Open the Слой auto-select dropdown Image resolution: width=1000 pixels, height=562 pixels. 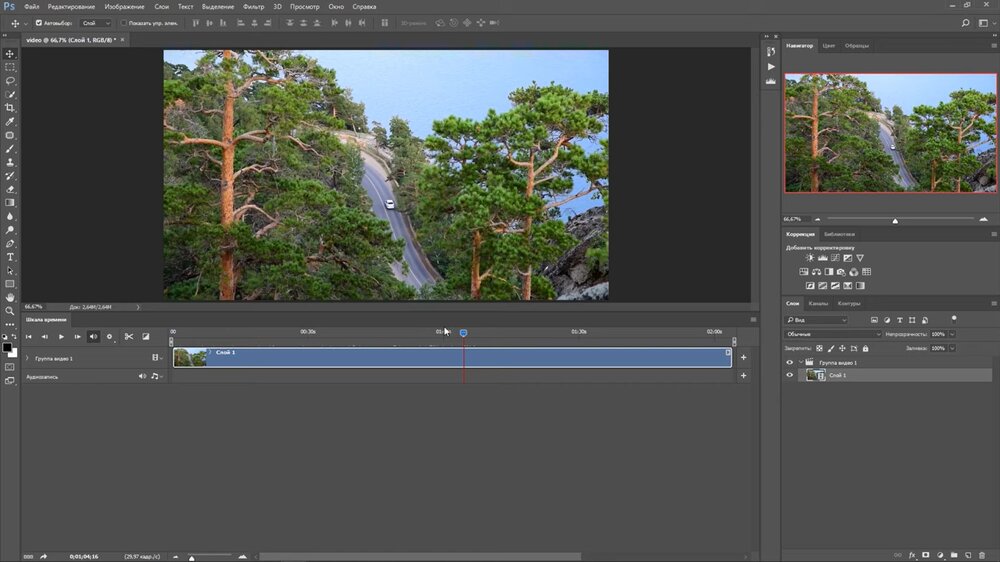[x=95, y=23]
